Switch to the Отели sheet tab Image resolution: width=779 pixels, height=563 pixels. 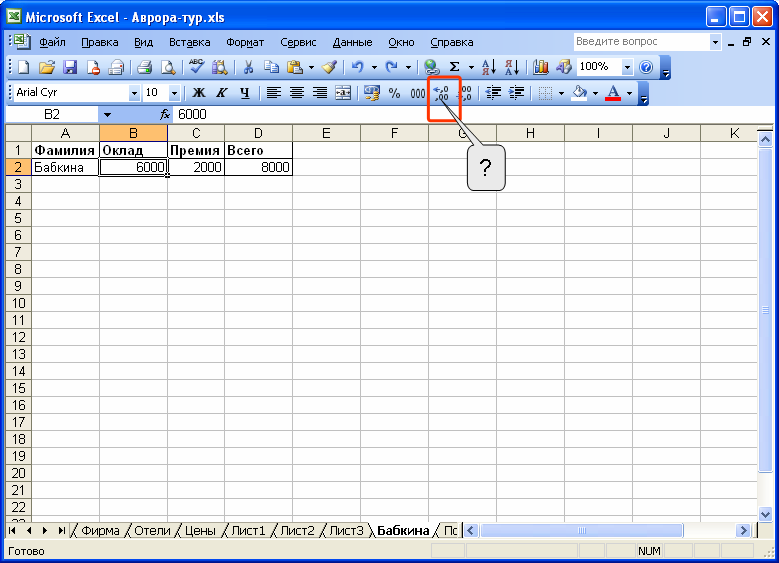[x=152, y=530]
